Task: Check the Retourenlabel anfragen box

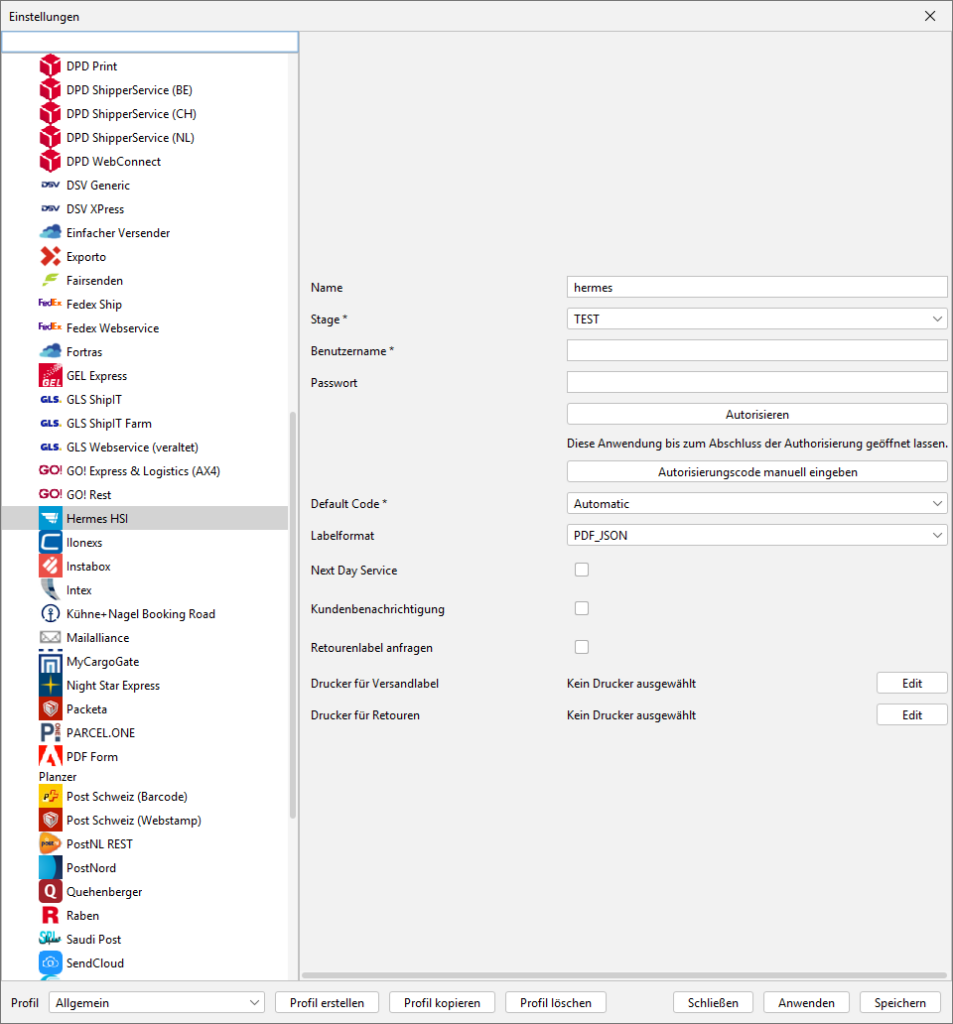Action: [581, 647]
